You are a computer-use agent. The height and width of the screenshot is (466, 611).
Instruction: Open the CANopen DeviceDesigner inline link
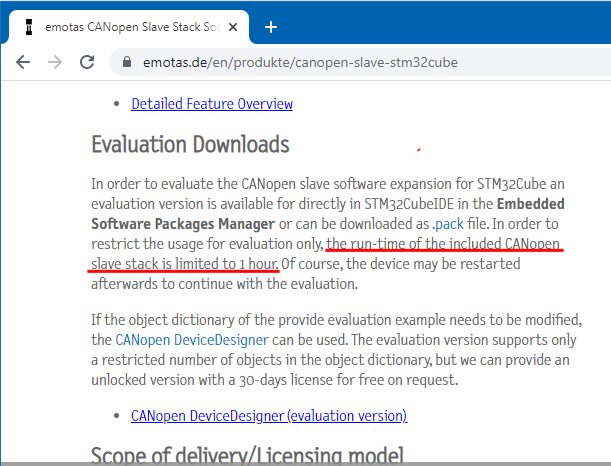point(192,340)
